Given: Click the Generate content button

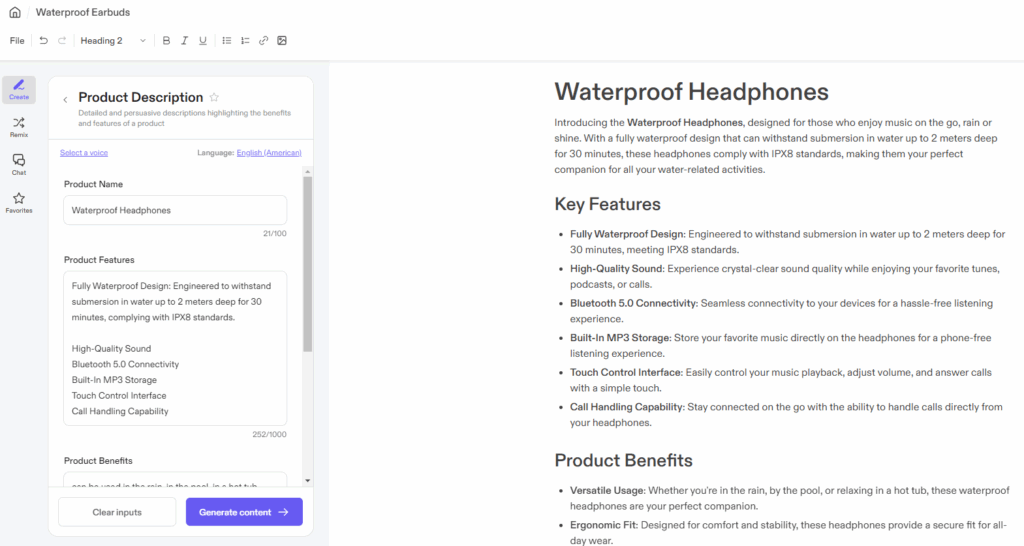Looking at the screenshot, I should [x=244, y=512].
